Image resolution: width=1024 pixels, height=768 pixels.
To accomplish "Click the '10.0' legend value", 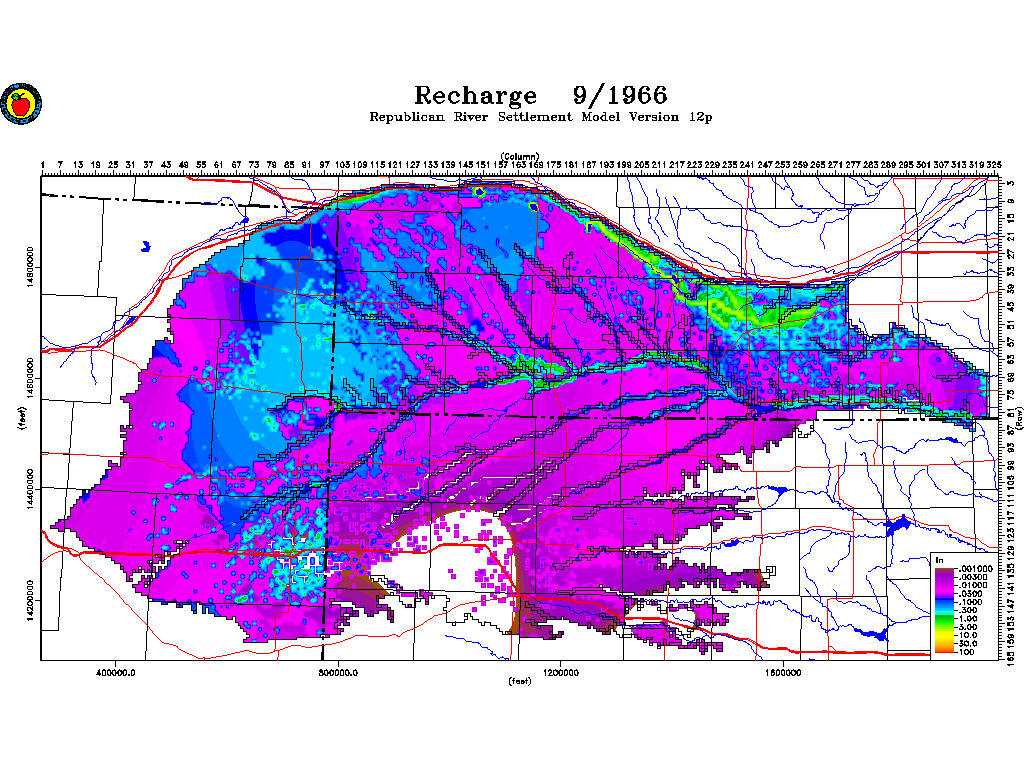I will (x=968, y=635).
